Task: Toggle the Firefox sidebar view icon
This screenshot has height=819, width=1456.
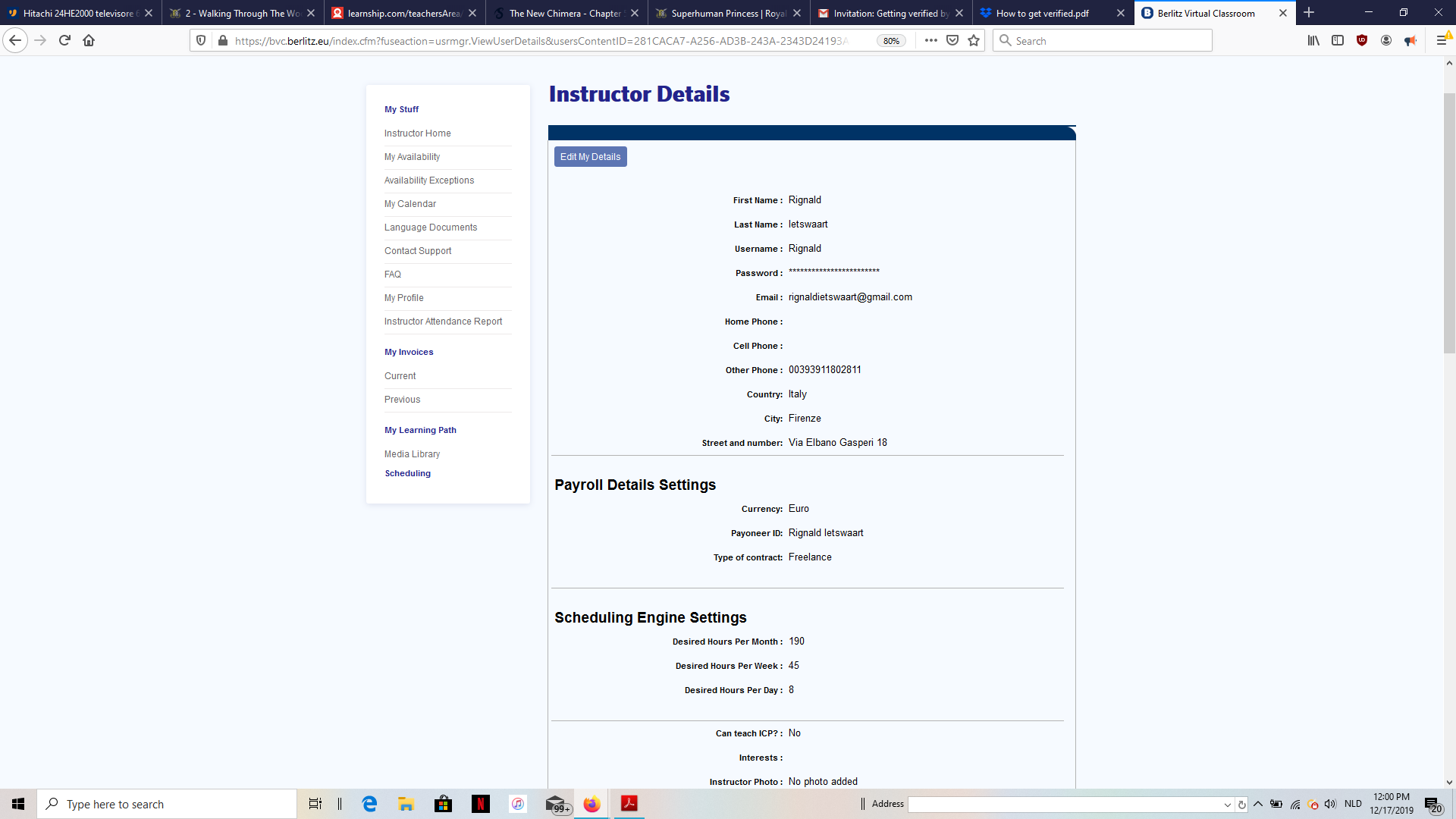Action: [1338, 41]
